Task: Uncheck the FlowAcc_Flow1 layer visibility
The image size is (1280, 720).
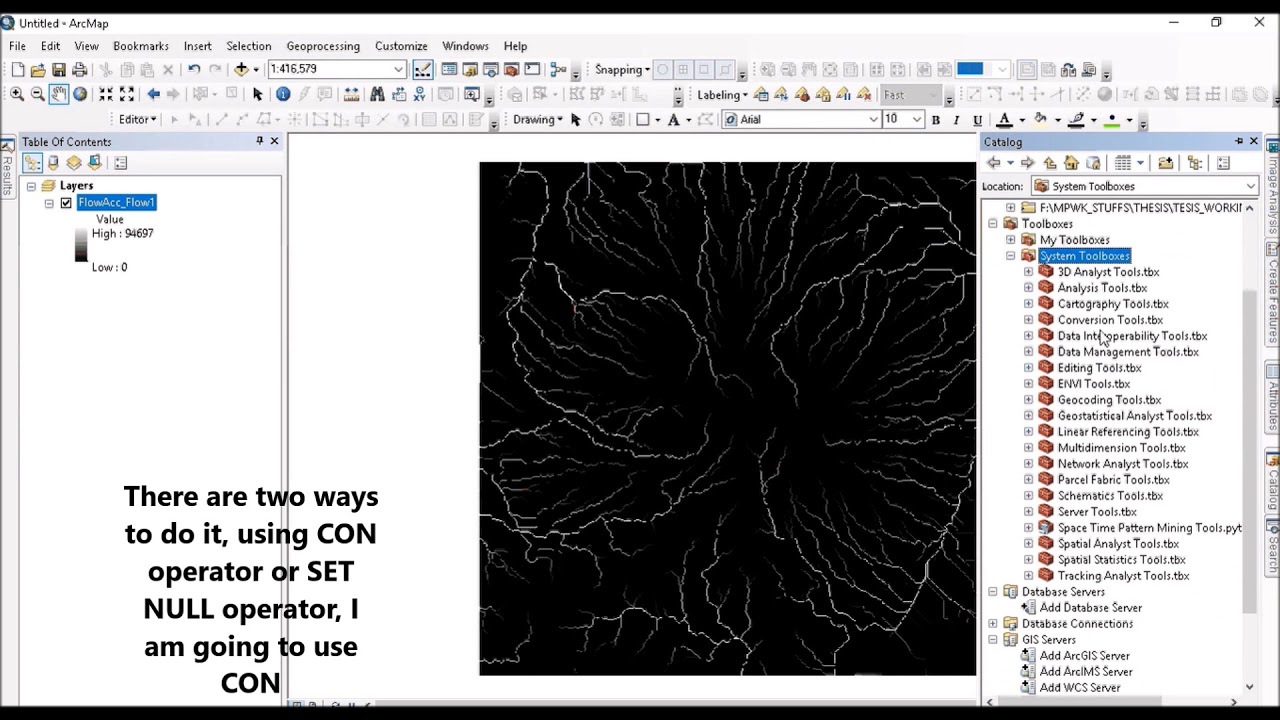Action: tap(66, 203)
